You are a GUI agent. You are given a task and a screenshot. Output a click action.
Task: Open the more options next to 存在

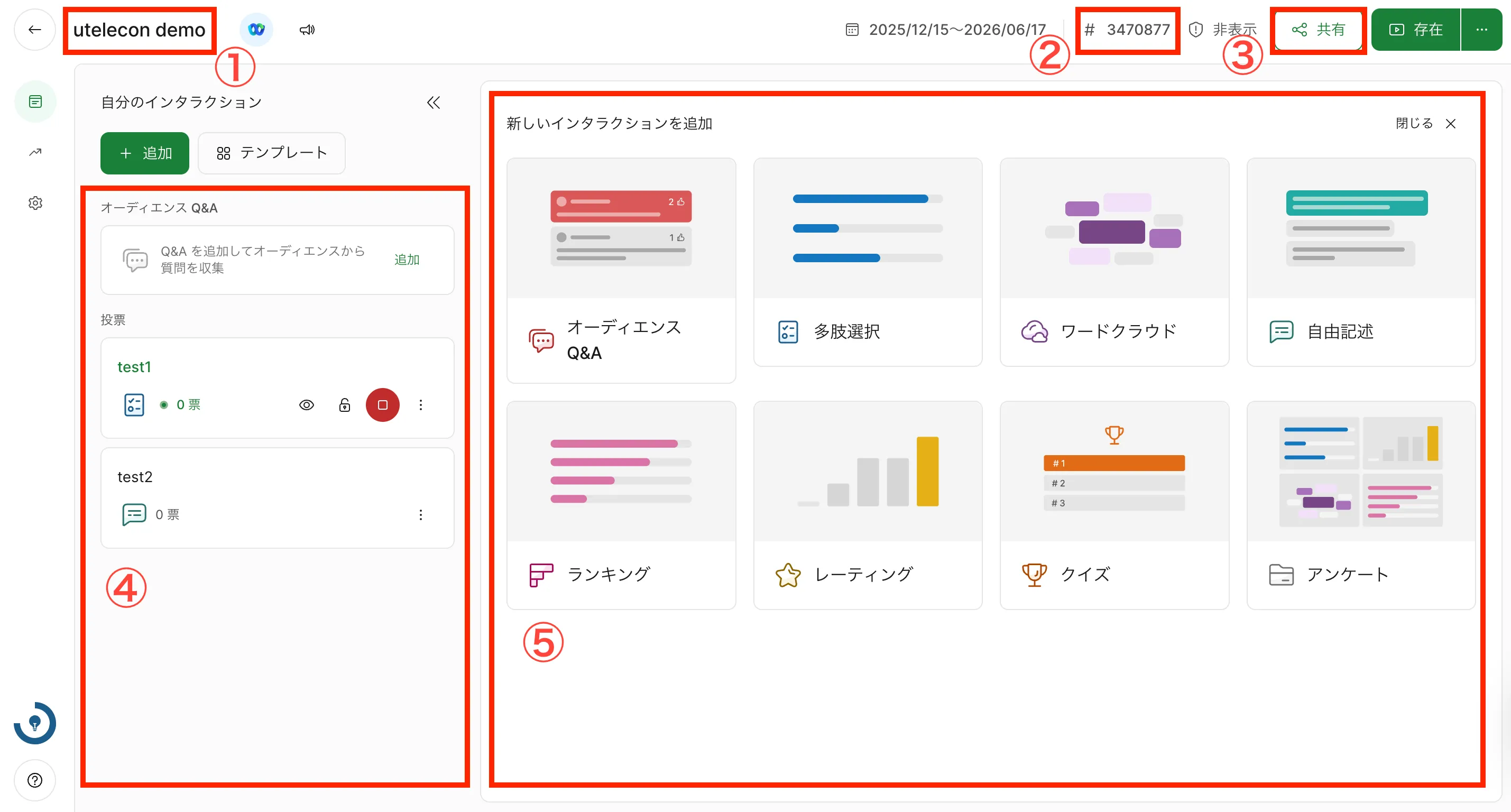pyautogui.click(x=1481, y=29)
